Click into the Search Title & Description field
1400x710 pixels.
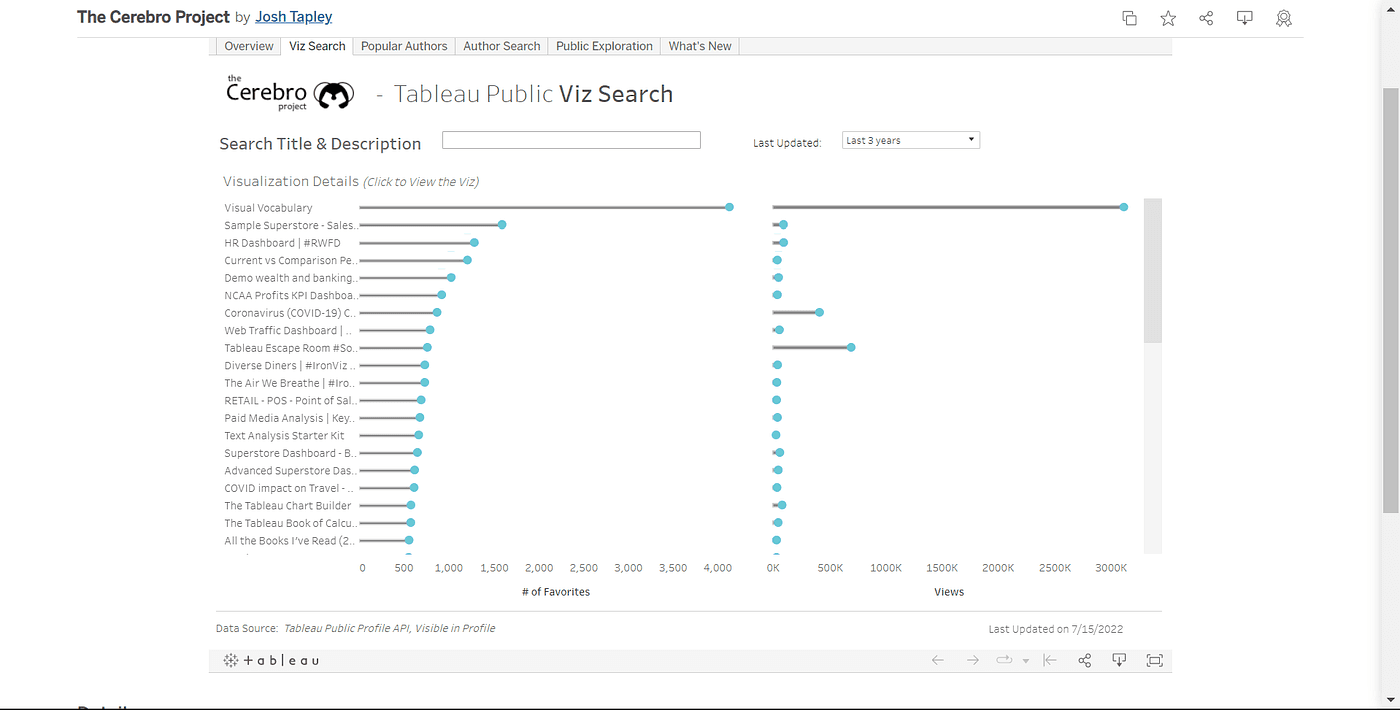click(x=571, y=140)
